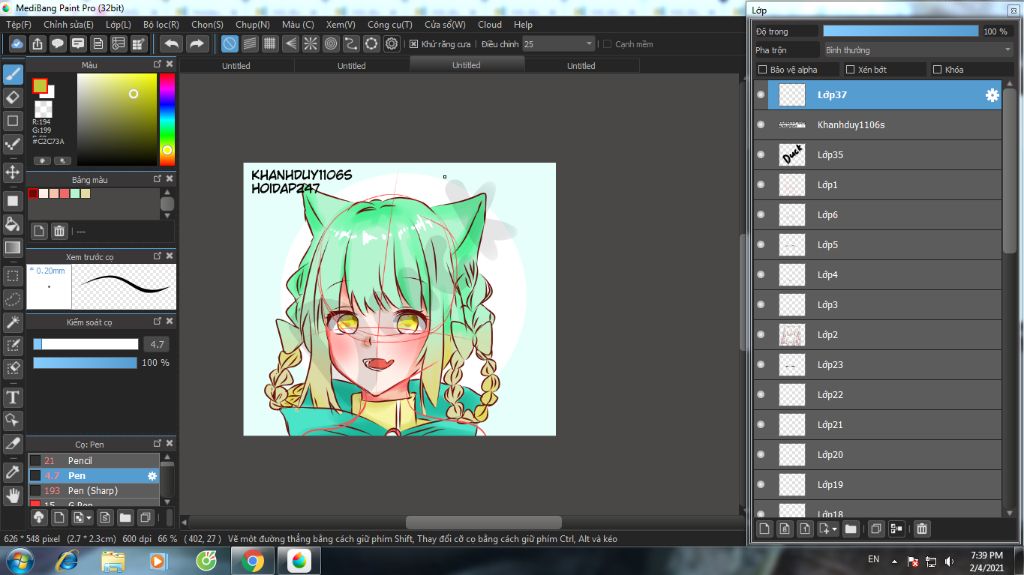The image size is (1024, 575).
Task: Hide layer Khanhduy1106s
Action: click(x=761, y=125)
